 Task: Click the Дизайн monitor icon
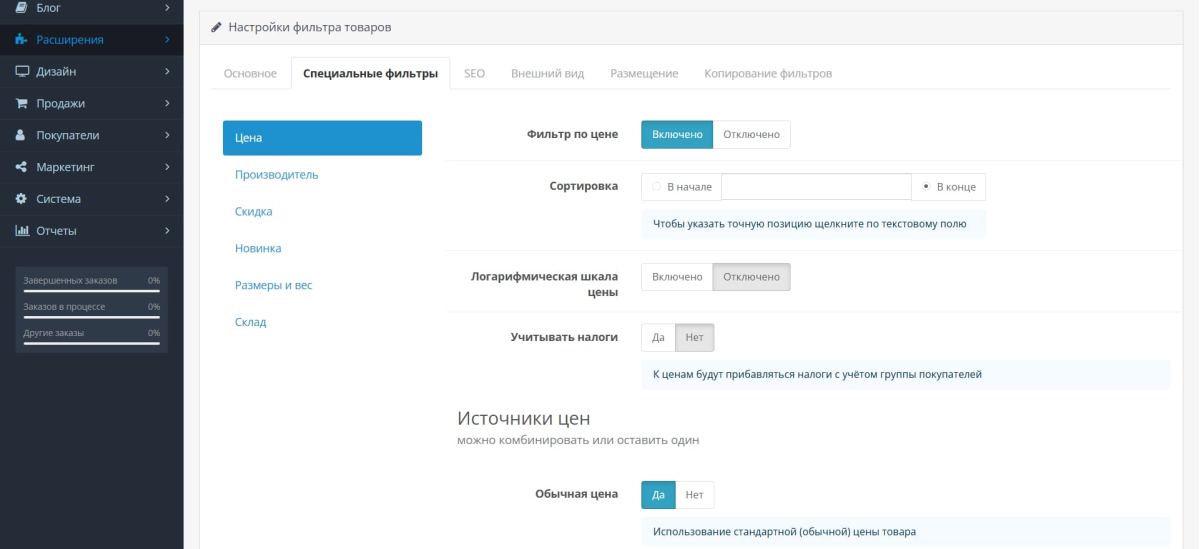click(22, 71)
